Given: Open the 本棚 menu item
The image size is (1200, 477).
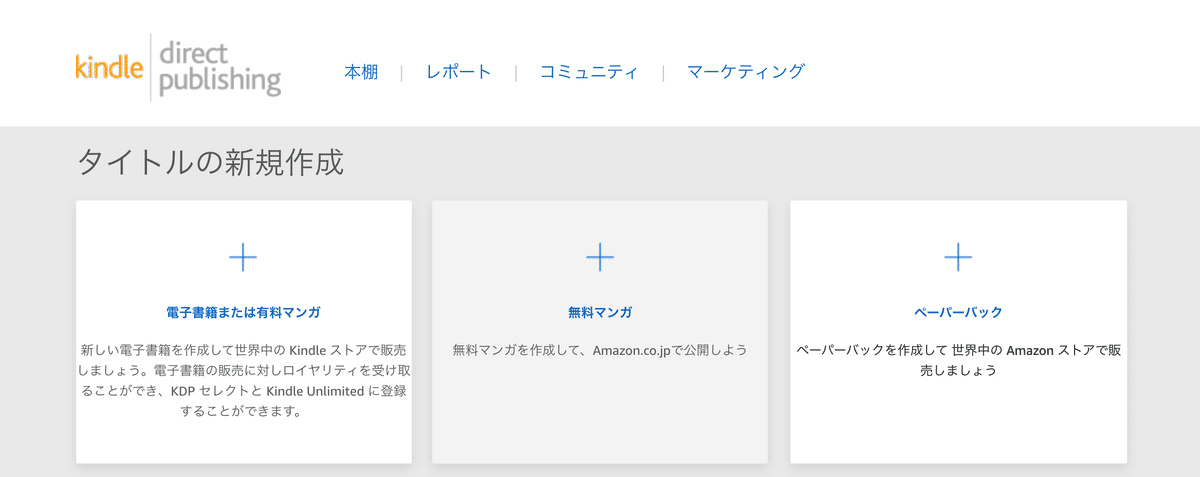Looking at the screenshot, I should 361,72.
